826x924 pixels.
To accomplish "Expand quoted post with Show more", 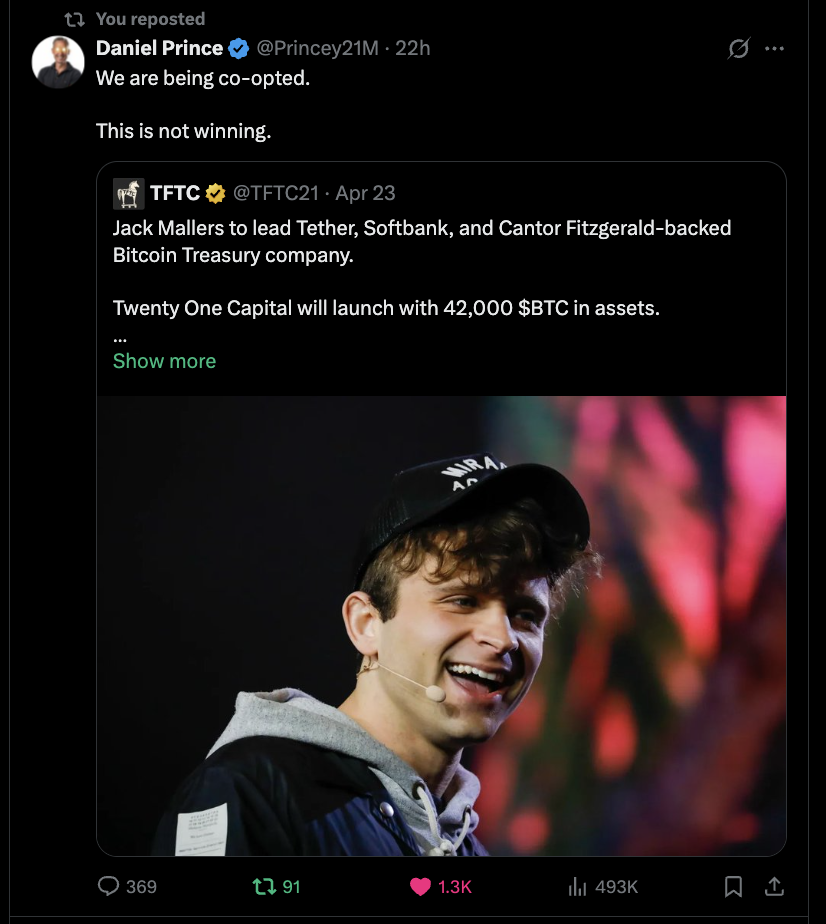I will click(164, 361).
